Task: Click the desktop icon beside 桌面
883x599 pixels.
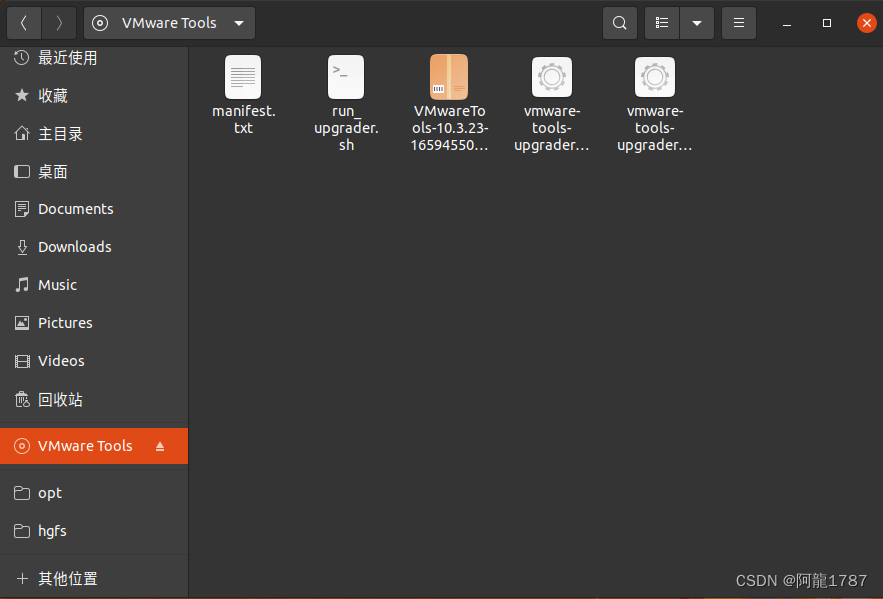Action: [22, 171]
